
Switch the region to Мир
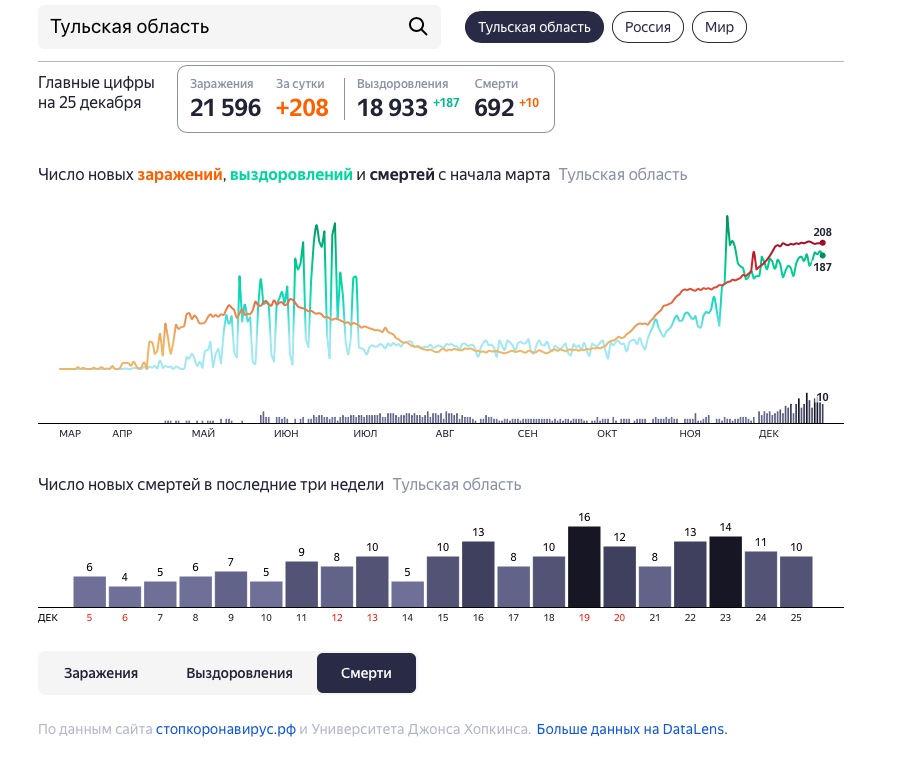[x=718, y=27]
